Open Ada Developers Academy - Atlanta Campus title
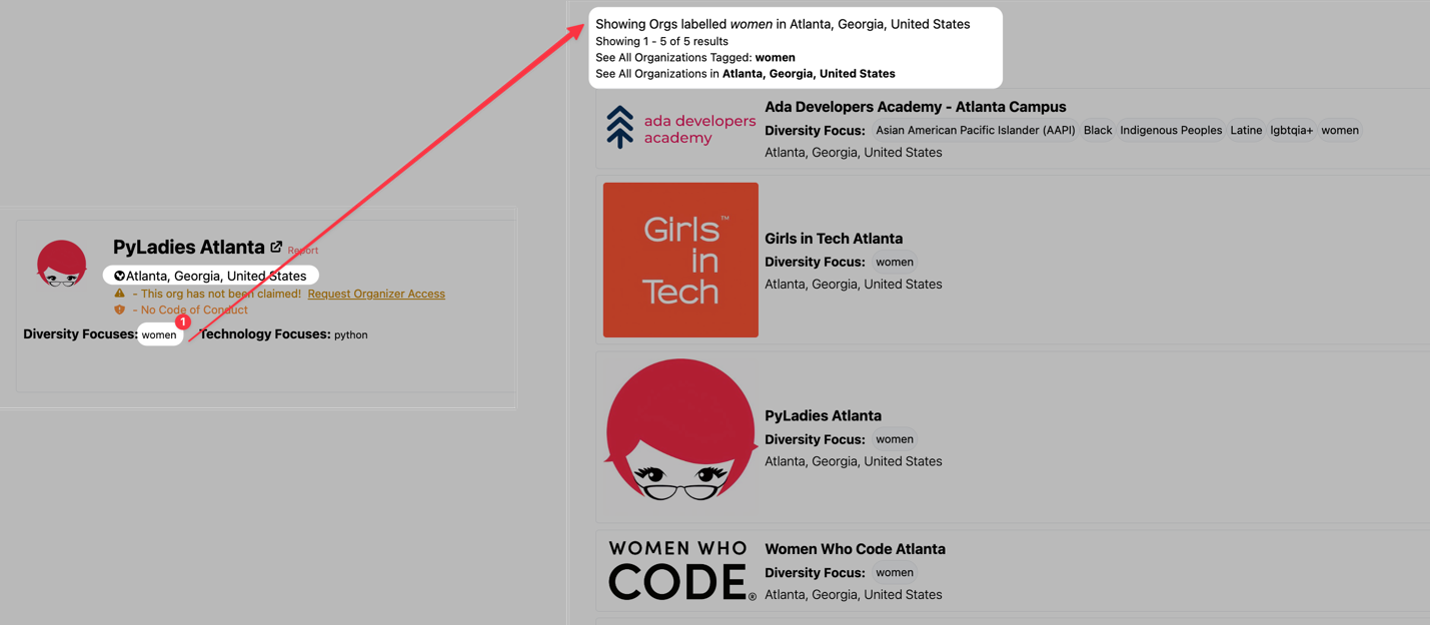The image size is (1430, 629). [915, 107]
